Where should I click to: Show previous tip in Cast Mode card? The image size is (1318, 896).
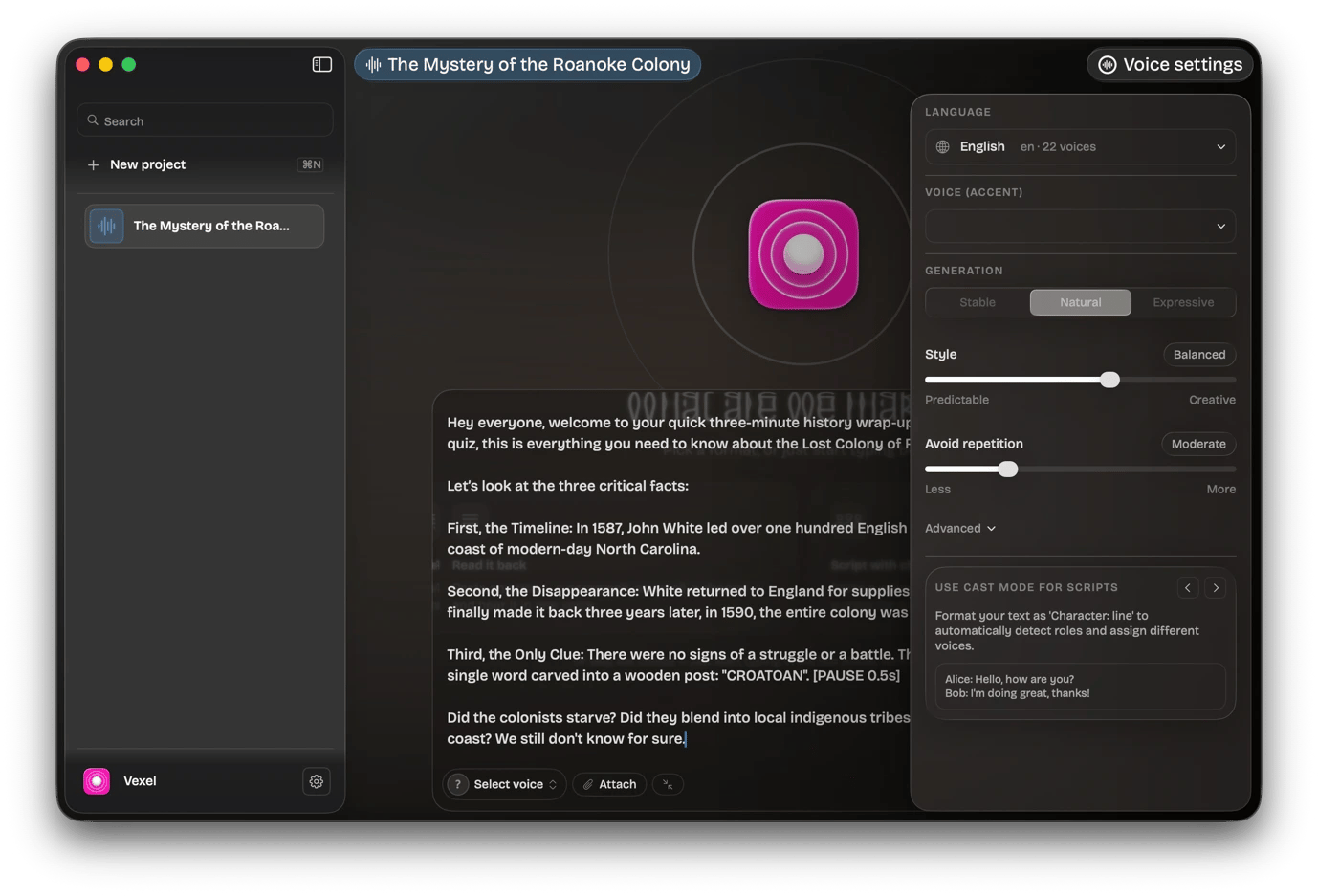coord(1188,588)
